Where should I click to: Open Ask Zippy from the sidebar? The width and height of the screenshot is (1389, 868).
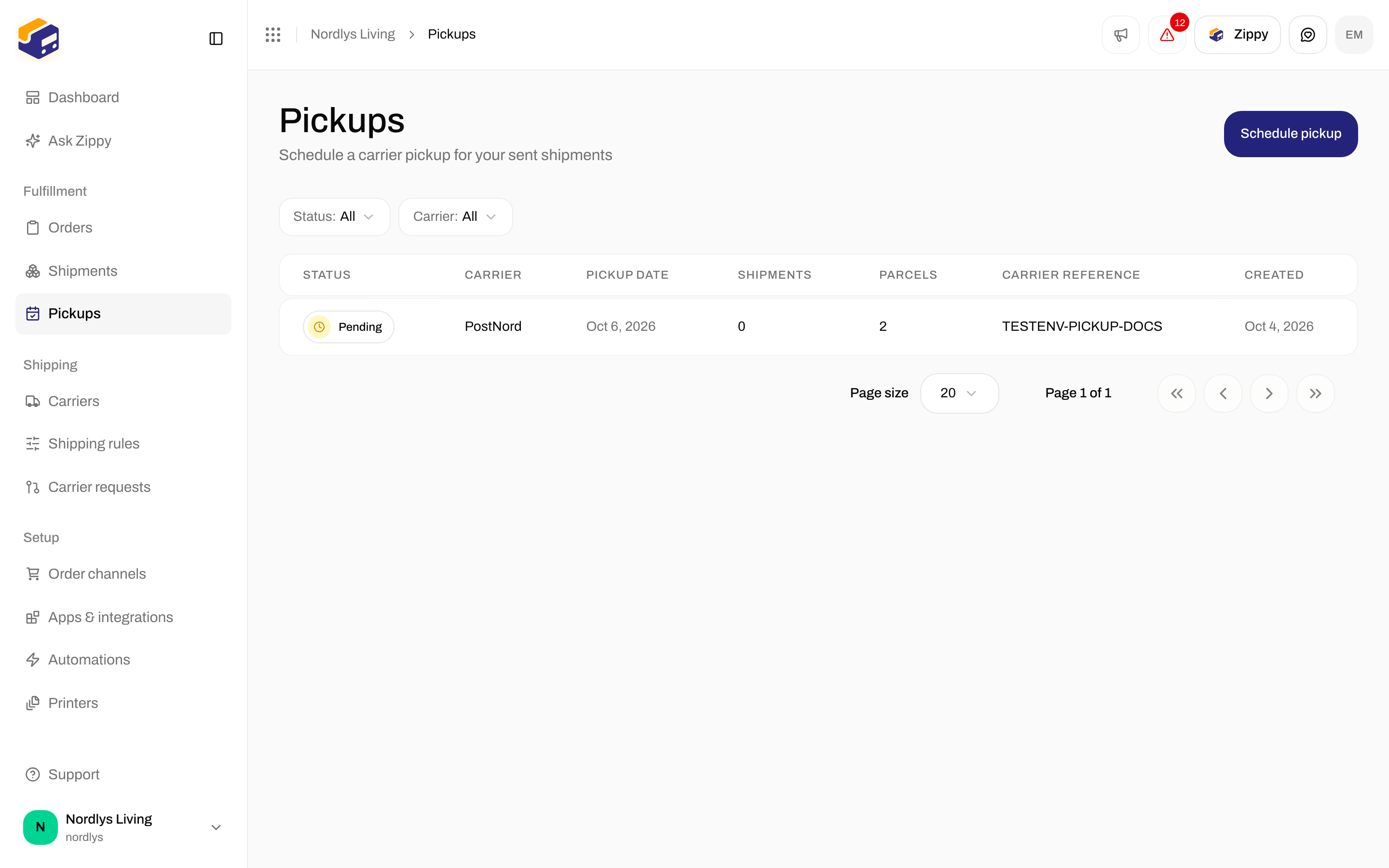[123, 141]
